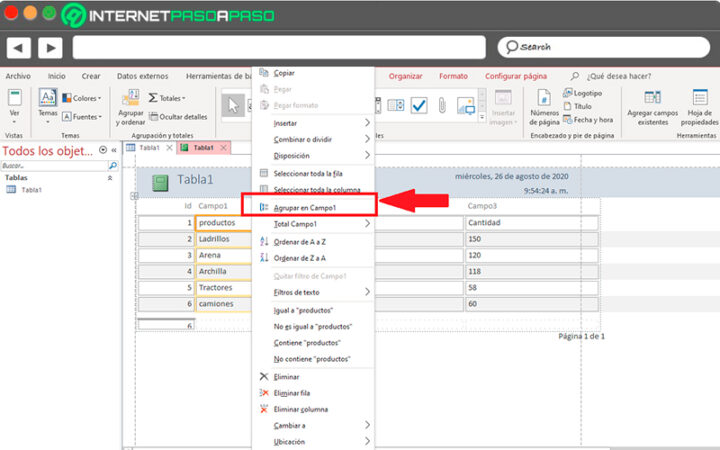Collapse the Tablas group in navigation pane

pos(110,178)
